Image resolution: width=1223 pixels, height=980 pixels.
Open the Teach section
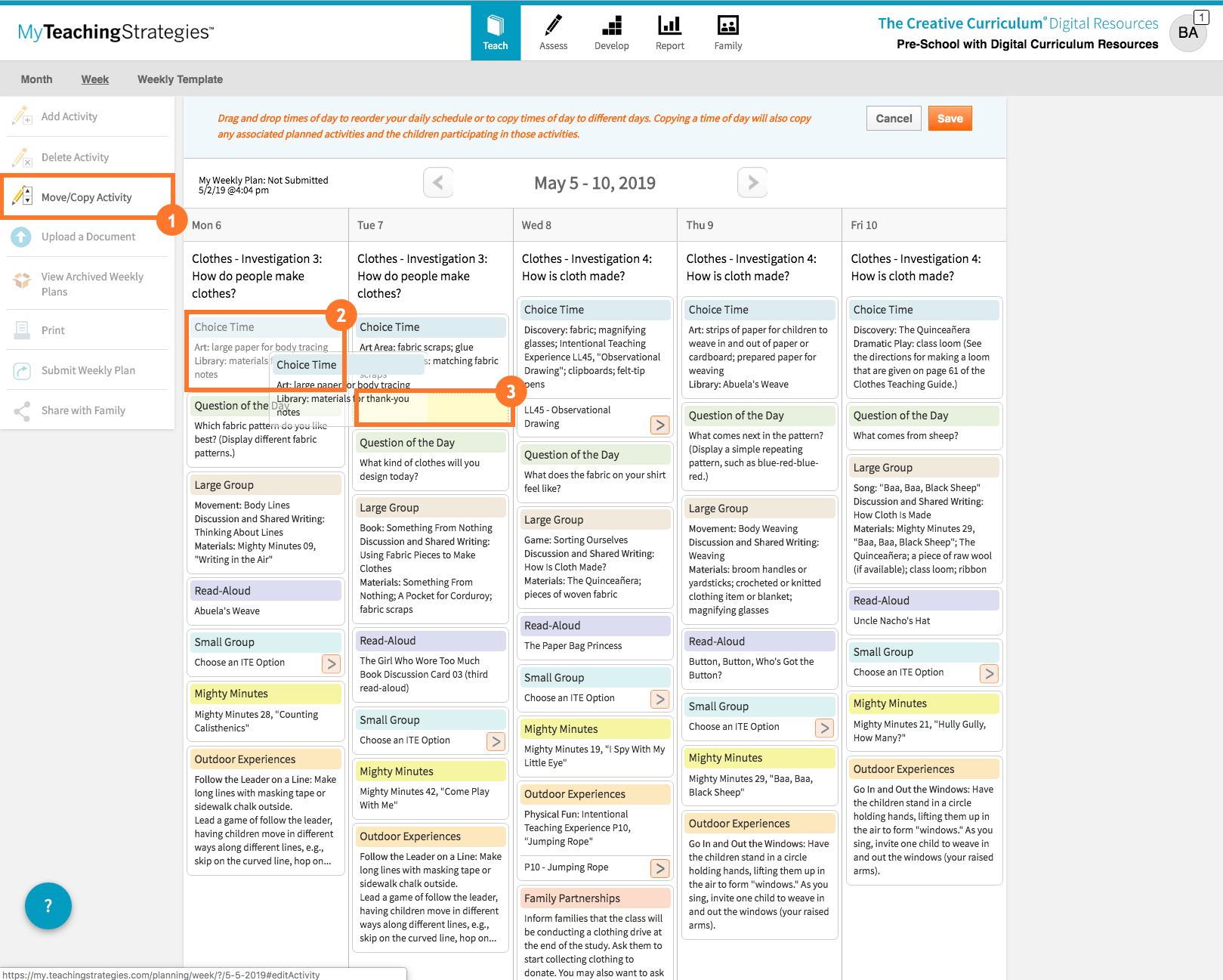click(x=495, y=32)
